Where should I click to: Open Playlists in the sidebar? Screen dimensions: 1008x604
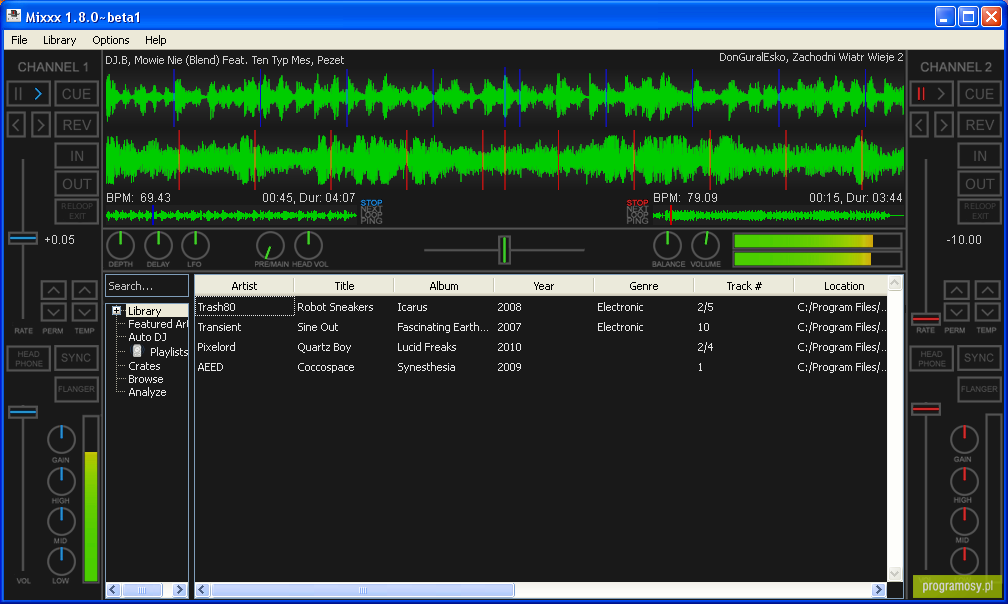pyautogui.click(x=168, y=351)
